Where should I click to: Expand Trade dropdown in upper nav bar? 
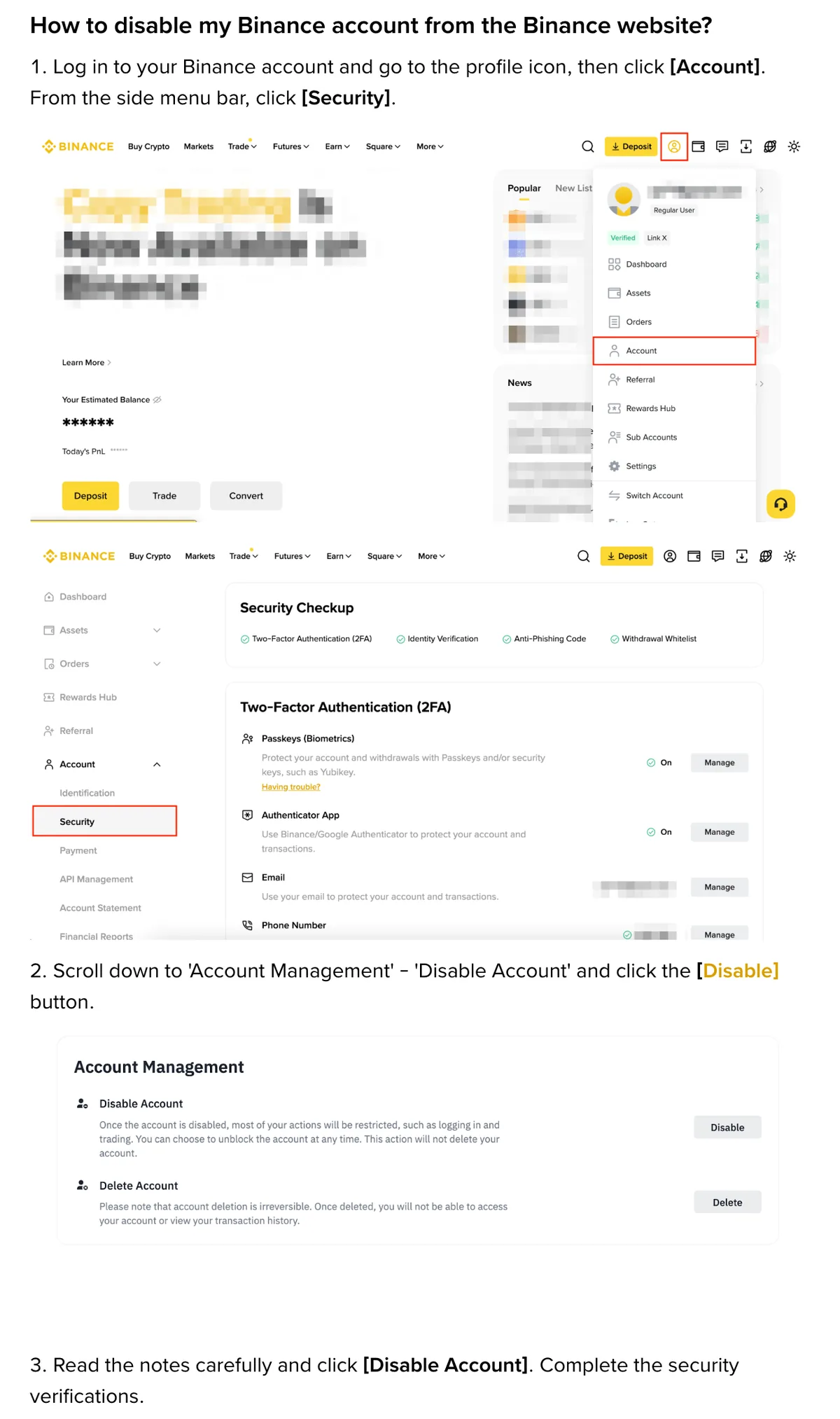tap(242, 146)
